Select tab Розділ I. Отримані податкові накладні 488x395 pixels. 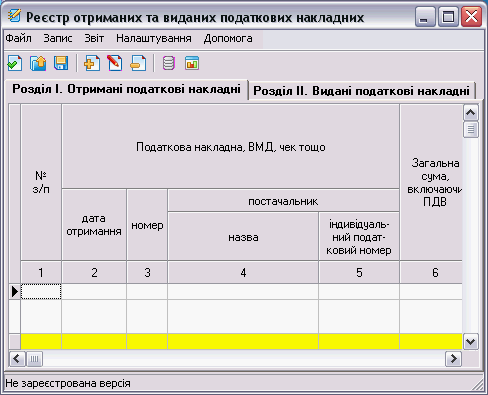pos(126,89)
